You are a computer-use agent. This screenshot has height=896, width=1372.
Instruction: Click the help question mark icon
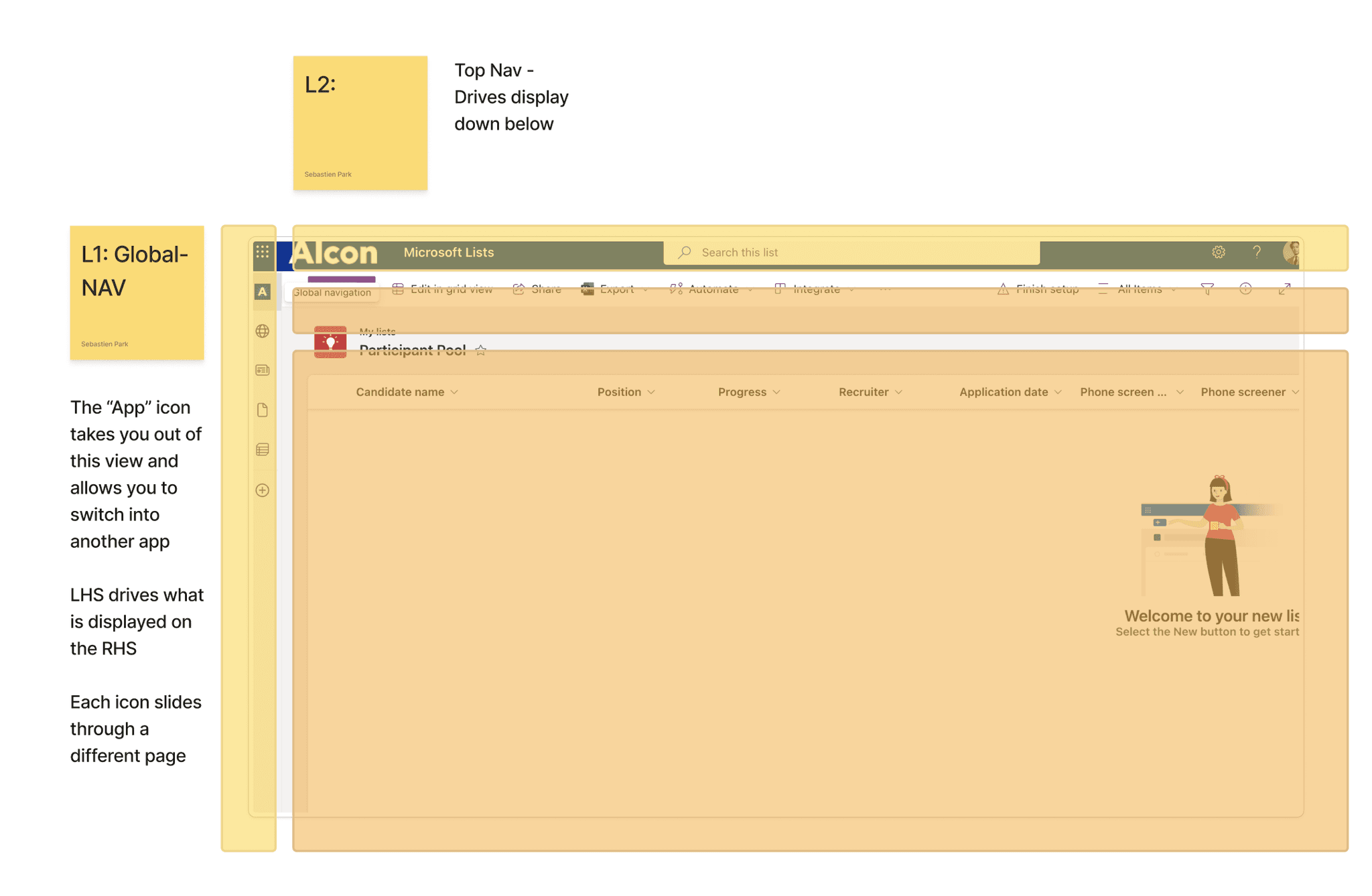[x=1257, y=252]
